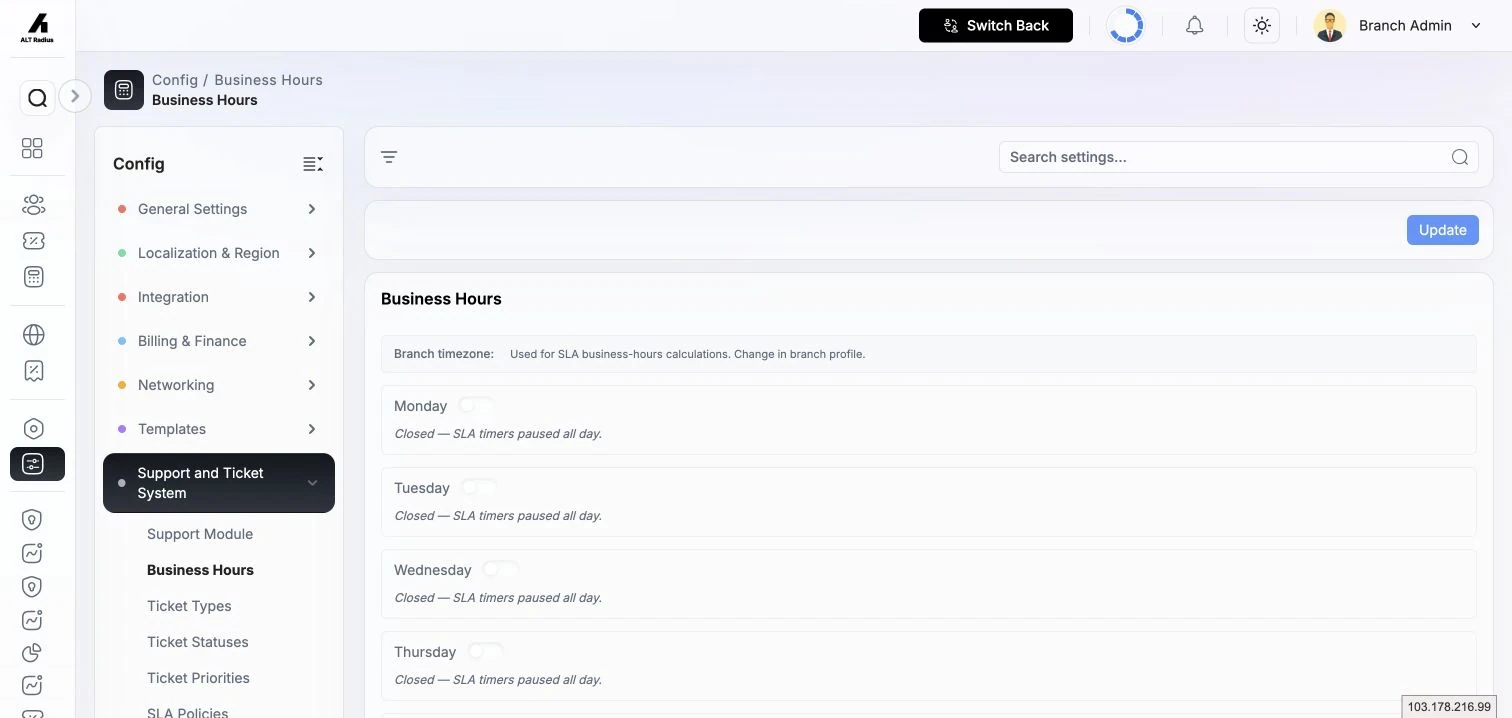Viewport: 1512px width, 718px height.
Task: Open the filter lines icon
Action: tap(389, 157)
